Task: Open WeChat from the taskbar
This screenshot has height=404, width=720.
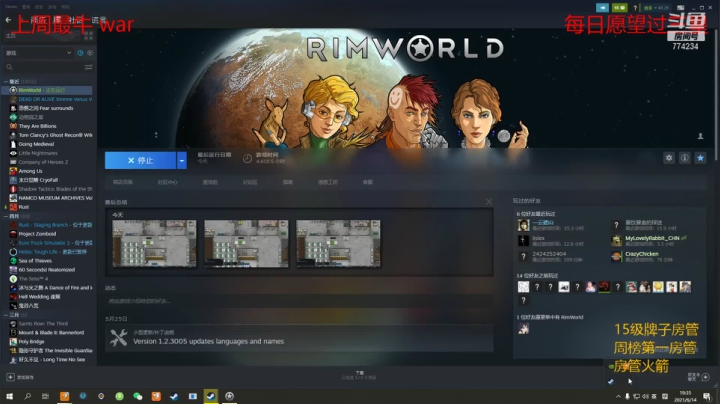Action: 138,396
